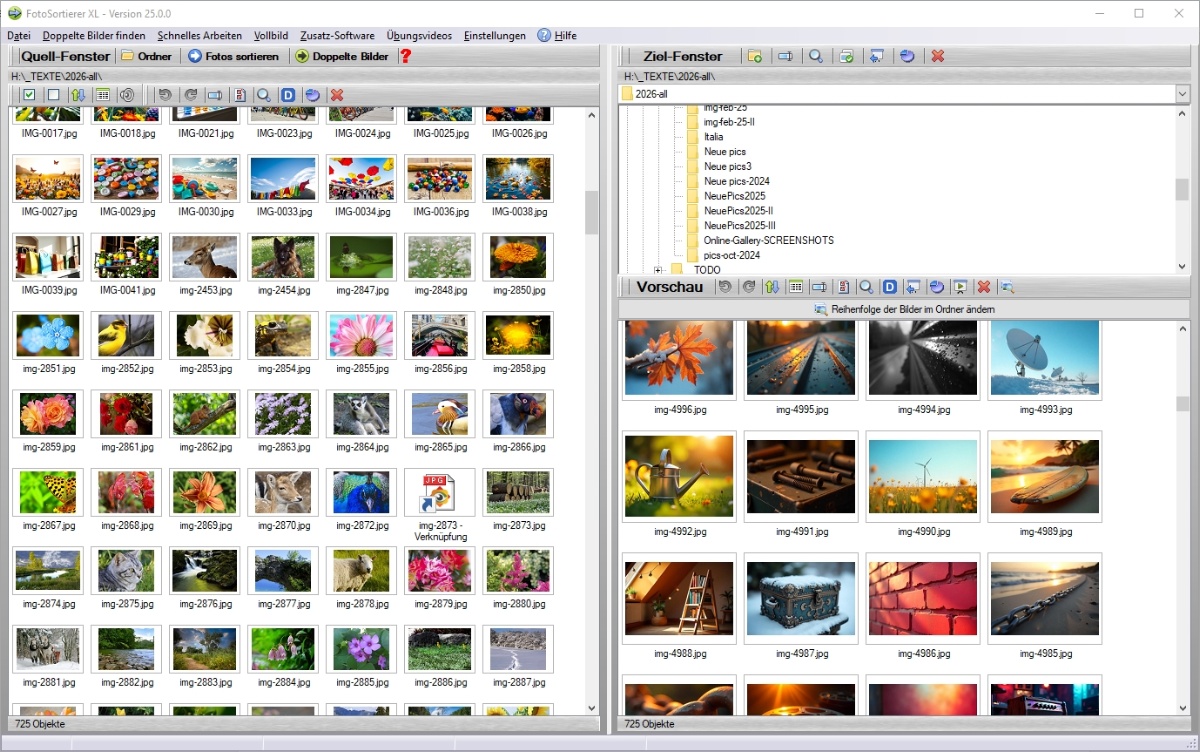Select preview thumbnail img-4989.jpg
The height and width of the screenshot is (752, 1200).
[1044, 477]
